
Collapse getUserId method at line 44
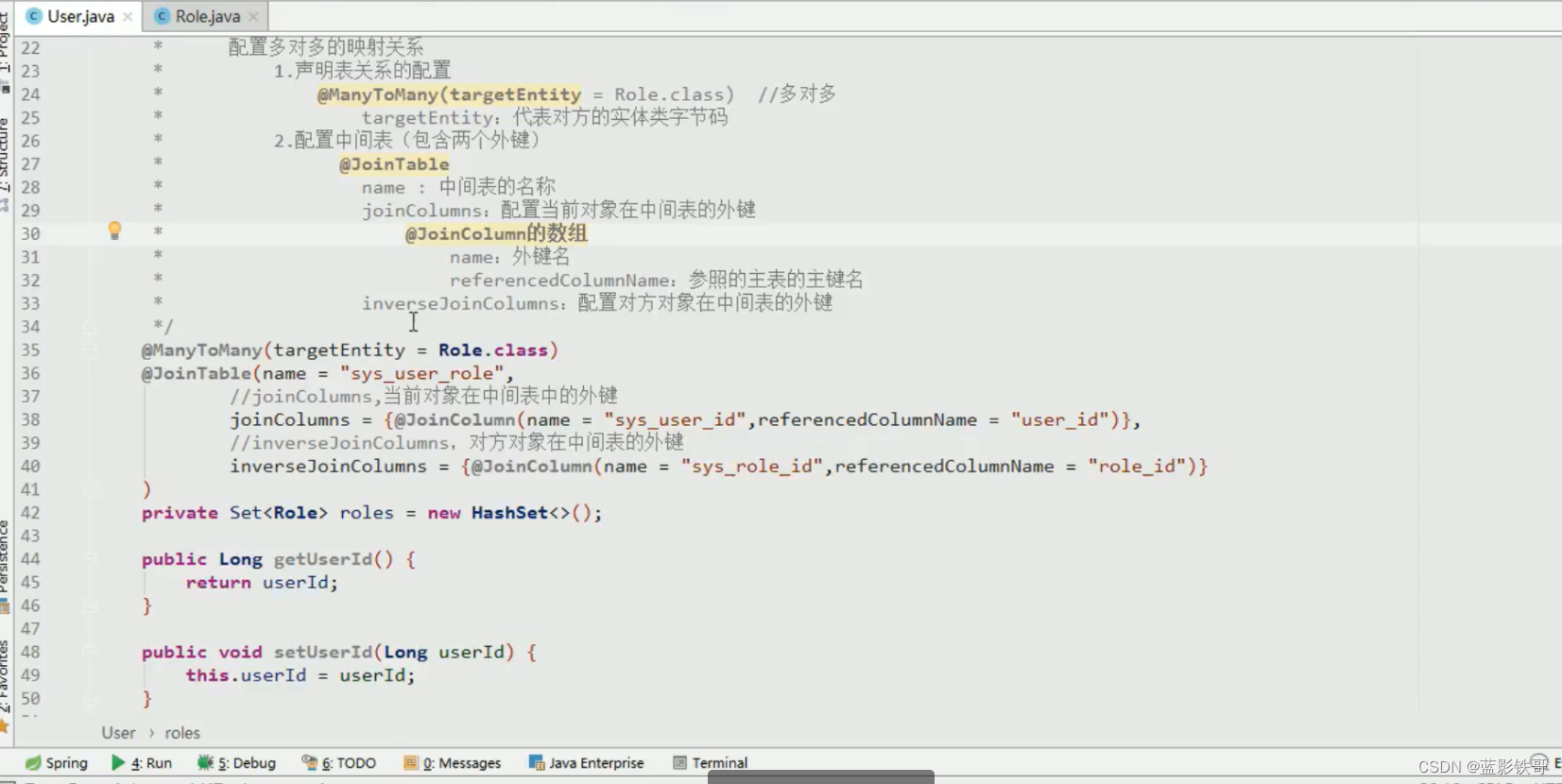[89, 559]
